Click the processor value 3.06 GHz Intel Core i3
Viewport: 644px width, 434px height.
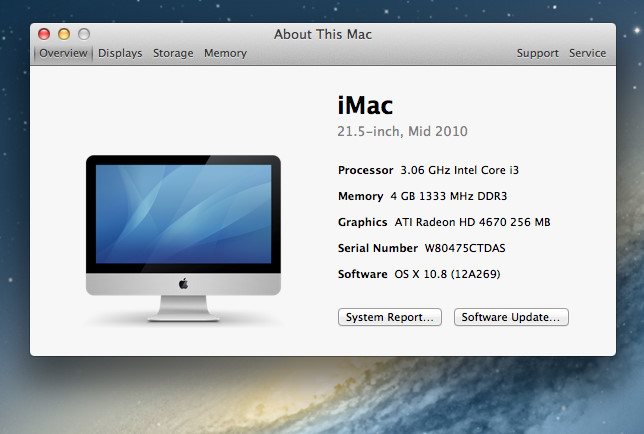click(x=460, y=170)
